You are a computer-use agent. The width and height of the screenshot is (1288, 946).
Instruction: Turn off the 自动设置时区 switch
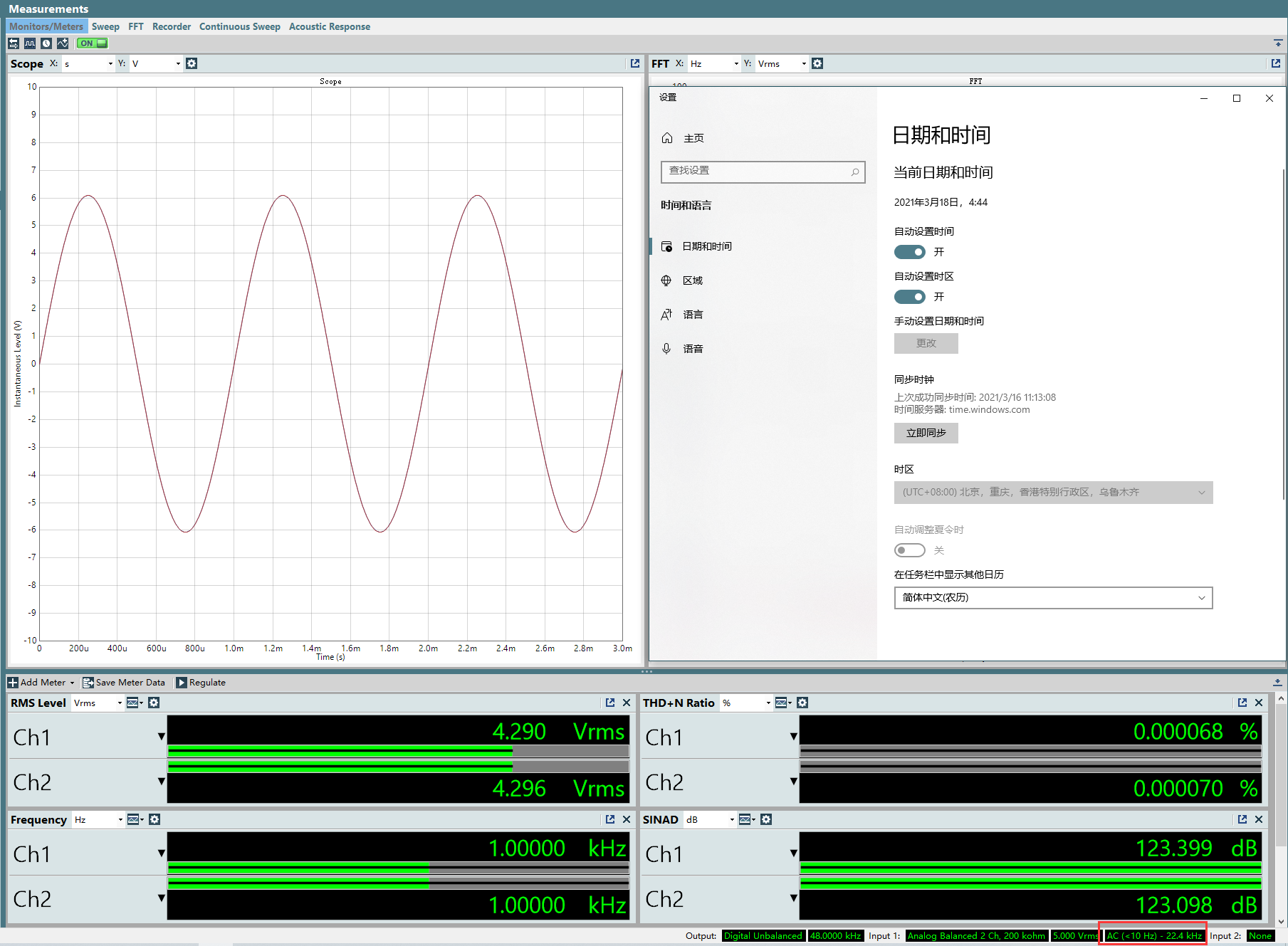tap(910, 297)
